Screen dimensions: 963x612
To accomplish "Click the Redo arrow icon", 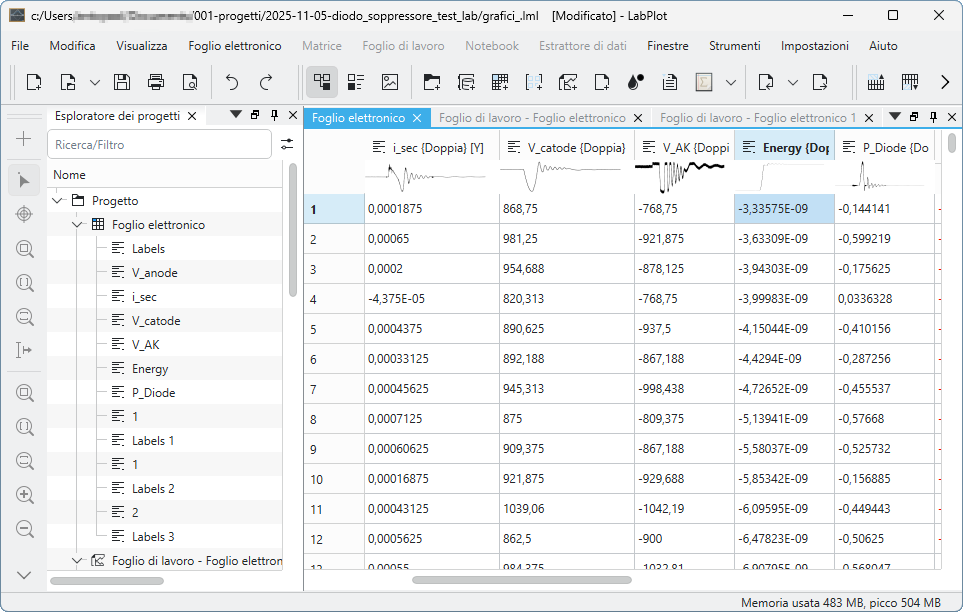I will [x=266, y=83].
